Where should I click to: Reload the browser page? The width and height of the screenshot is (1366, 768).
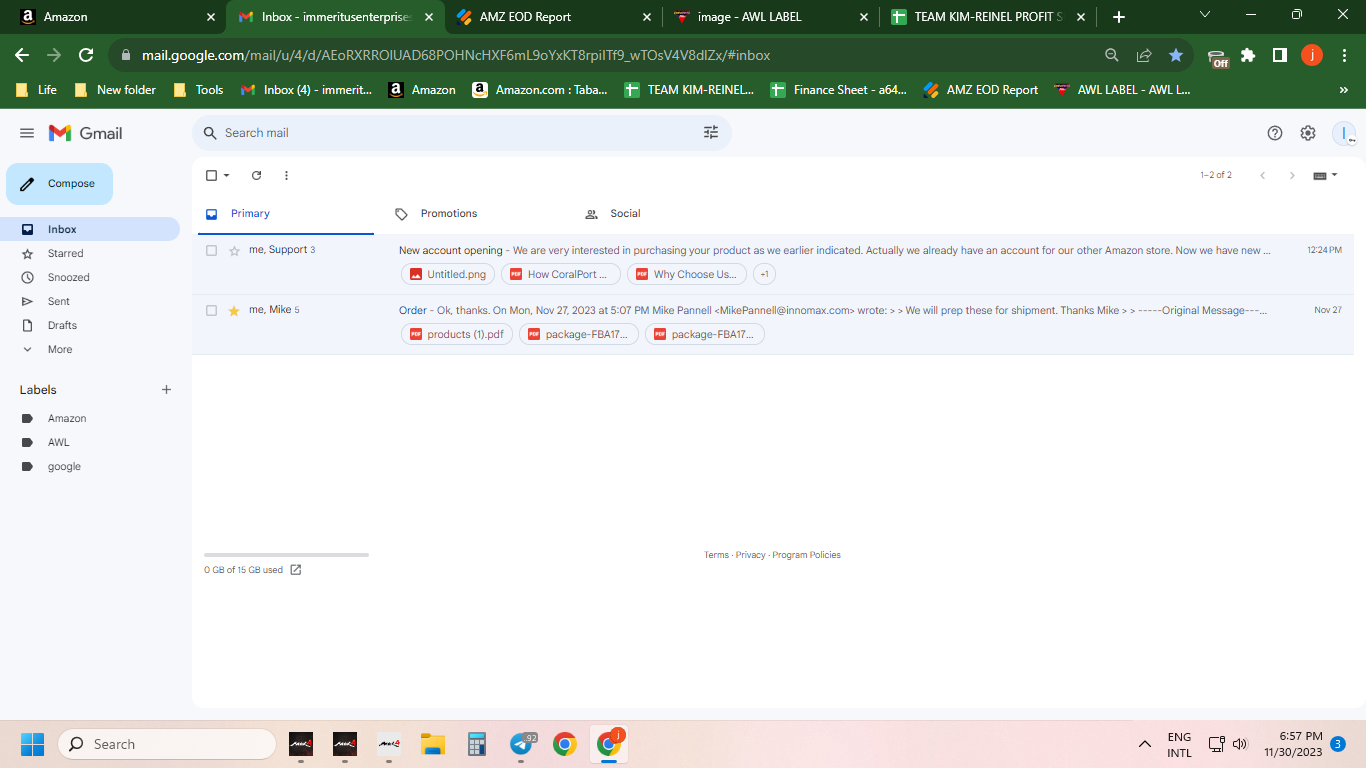point(86,55)
